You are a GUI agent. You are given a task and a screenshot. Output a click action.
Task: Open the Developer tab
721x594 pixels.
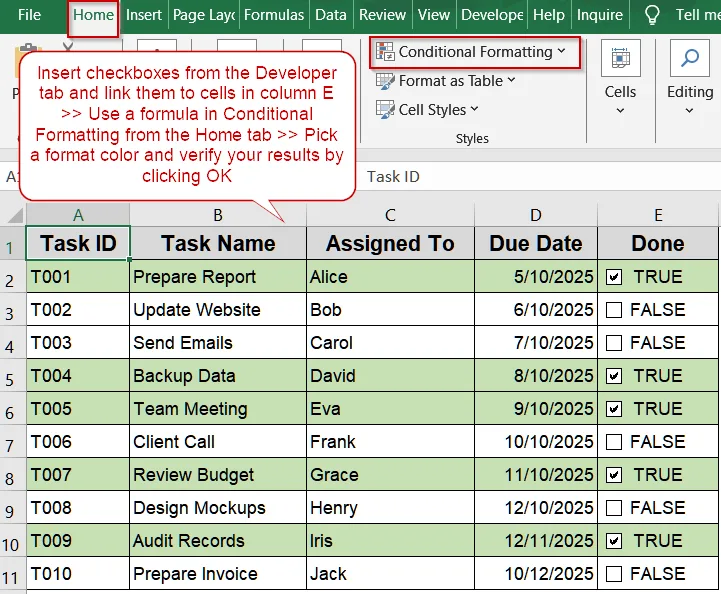tap(492, 15)
